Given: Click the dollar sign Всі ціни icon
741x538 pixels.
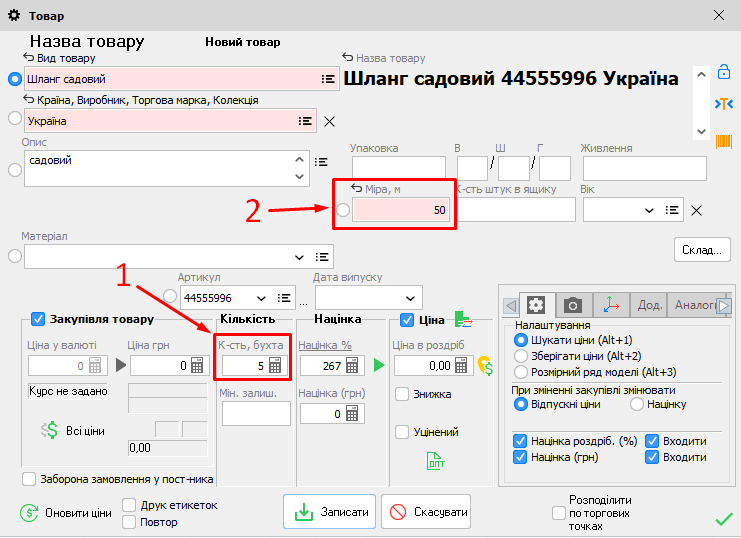Looking at the screenshot, I should [50, 430].
